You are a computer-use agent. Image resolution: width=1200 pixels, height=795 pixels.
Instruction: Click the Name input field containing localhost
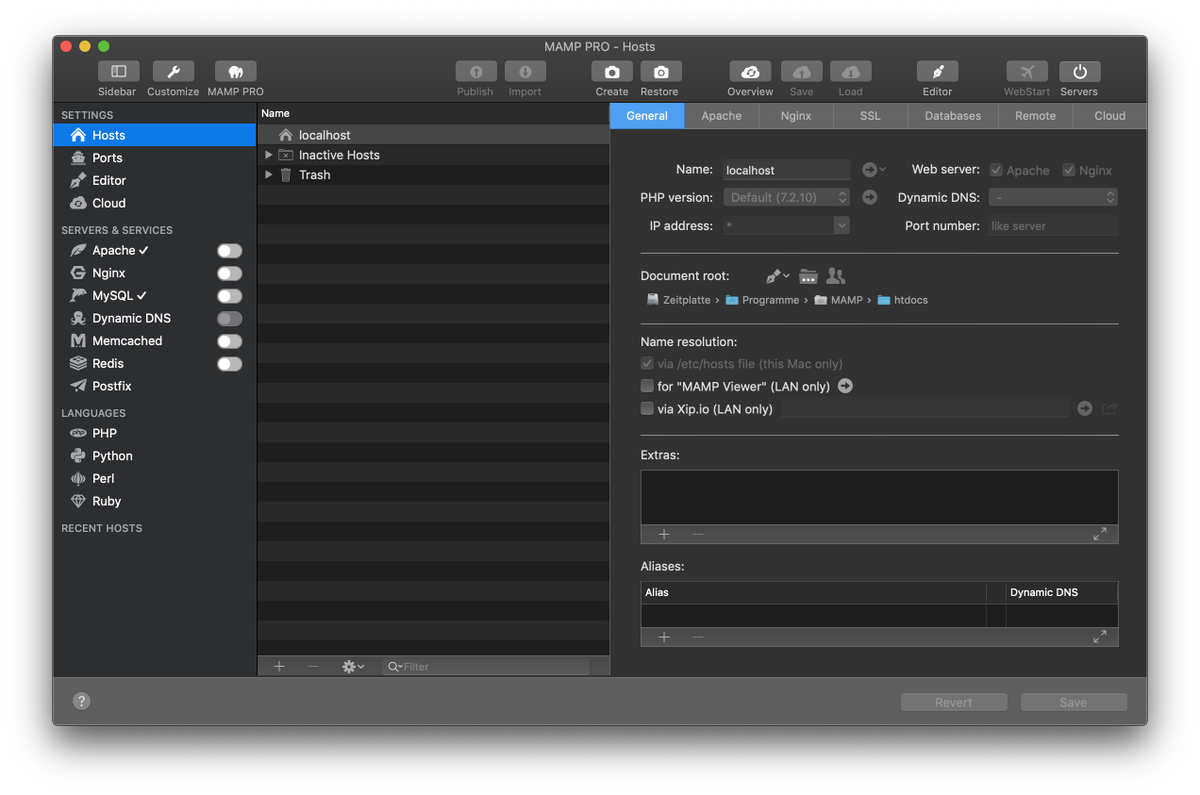[x=787, y=170]
